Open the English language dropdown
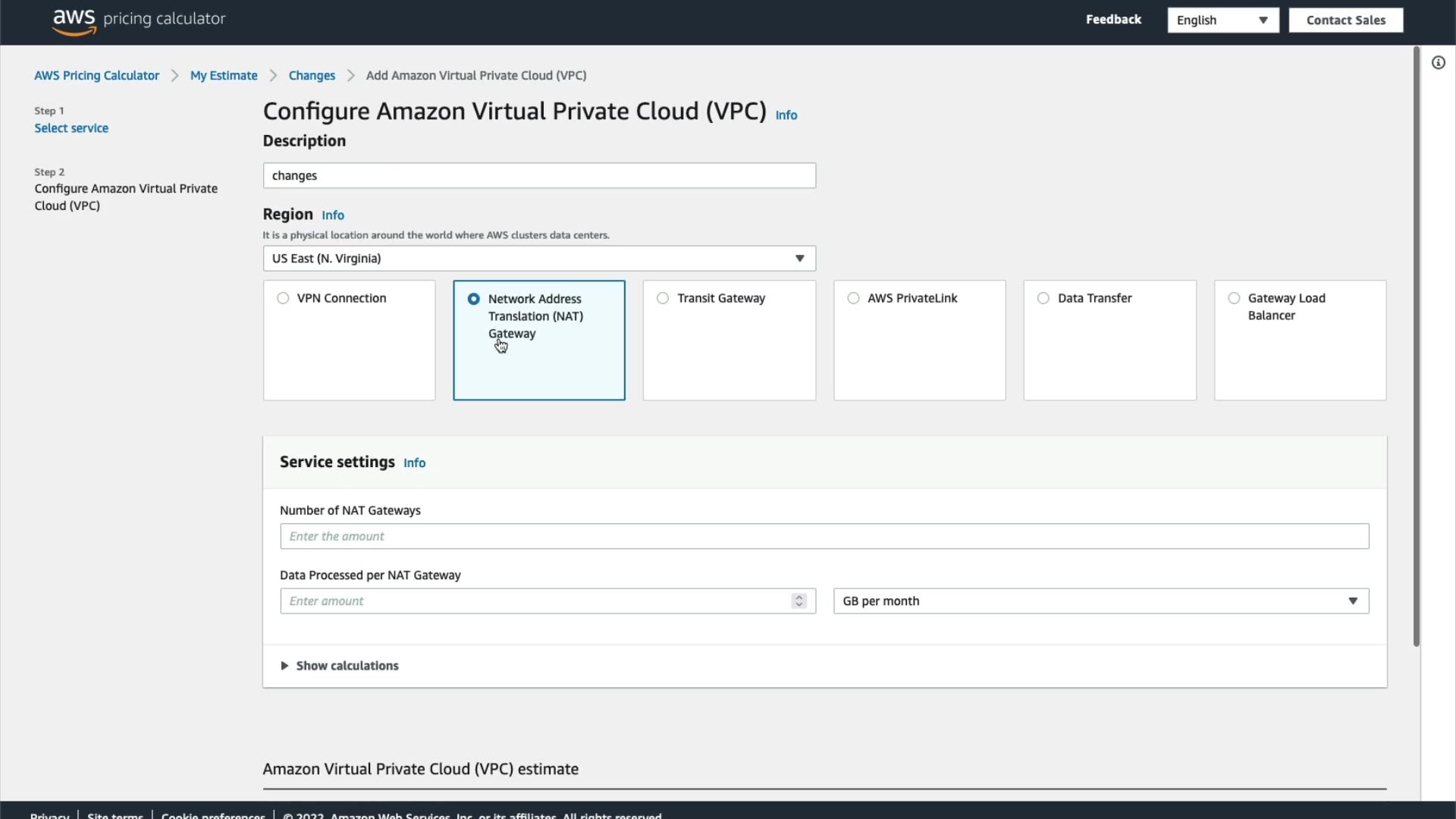 click(1222, 20)
